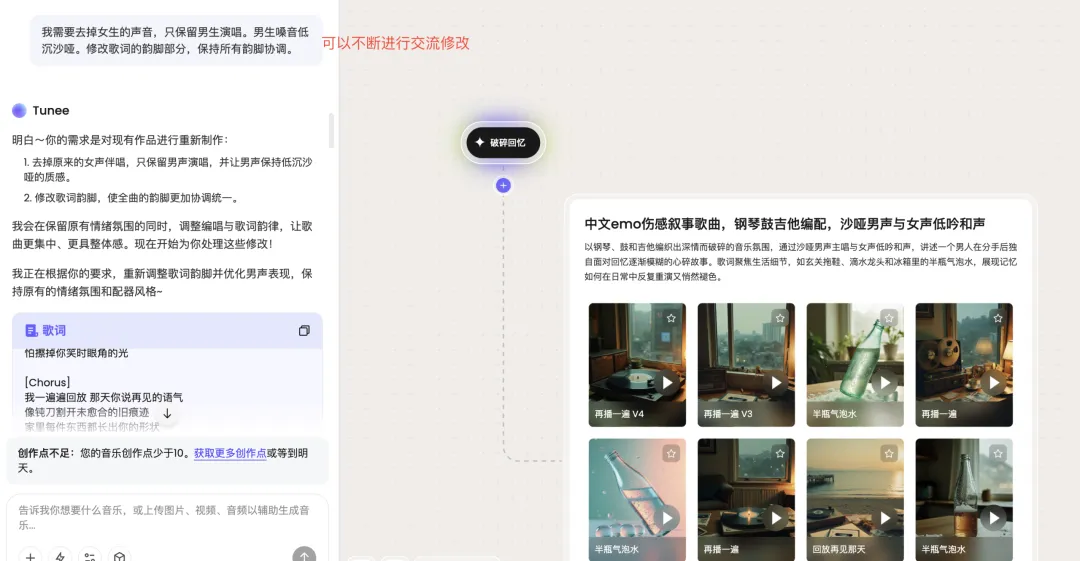Open the 再播一遍 V3 cover thumbnail
The height and width of the screenshot is (561, 1080).
[x=746, y=365]
